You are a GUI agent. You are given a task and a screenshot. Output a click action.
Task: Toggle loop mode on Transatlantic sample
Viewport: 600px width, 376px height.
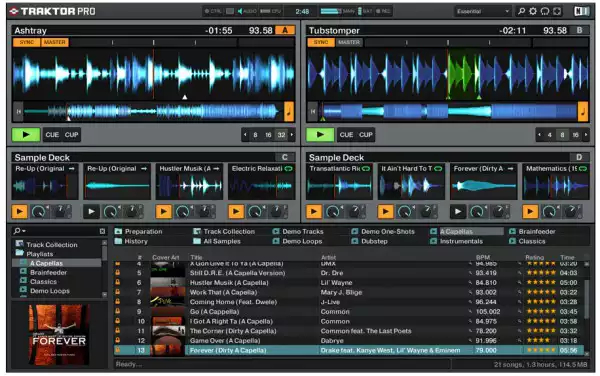pos(366,168)
